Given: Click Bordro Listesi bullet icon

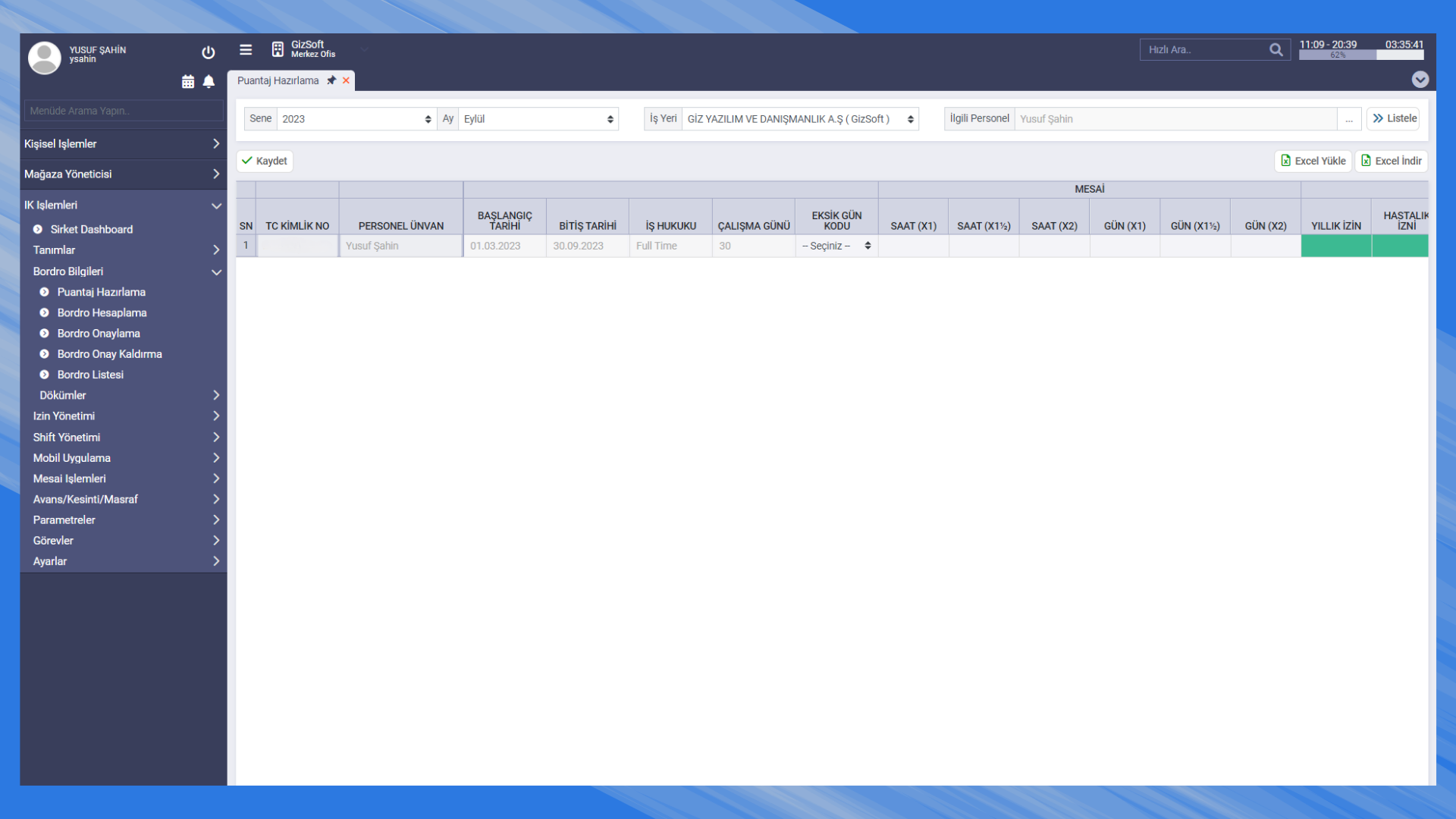Looking at the screenshot, I should 44,375.
